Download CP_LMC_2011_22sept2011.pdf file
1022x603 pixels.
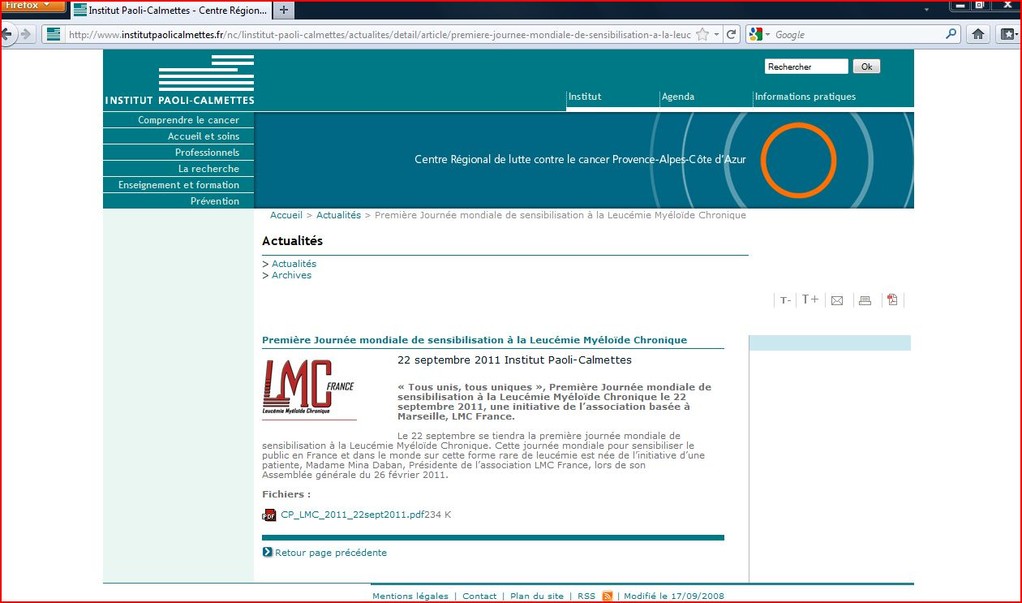tap(353, 514)
